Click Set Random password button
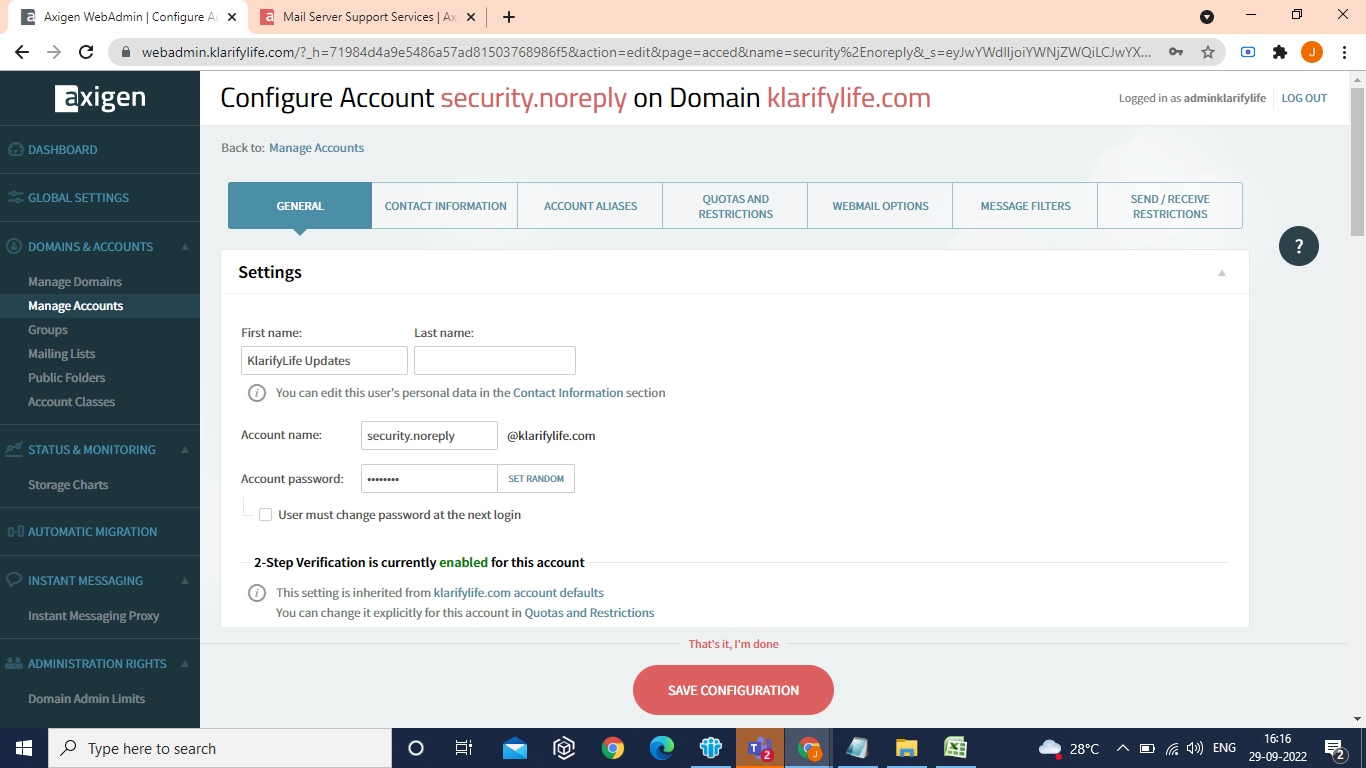 536,479
